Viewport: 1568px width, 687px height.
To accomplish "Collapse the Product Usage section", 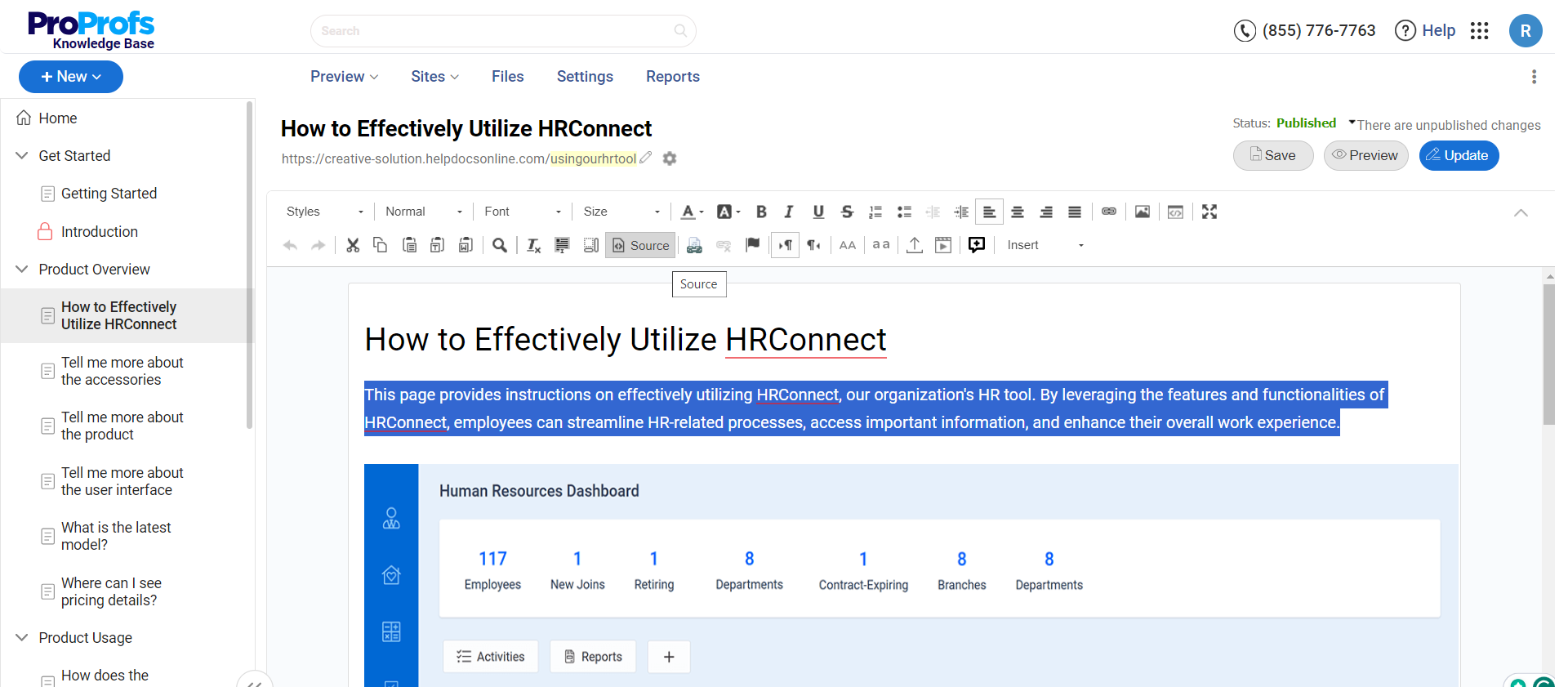I will pyautogui.click(x=22, y=637).
